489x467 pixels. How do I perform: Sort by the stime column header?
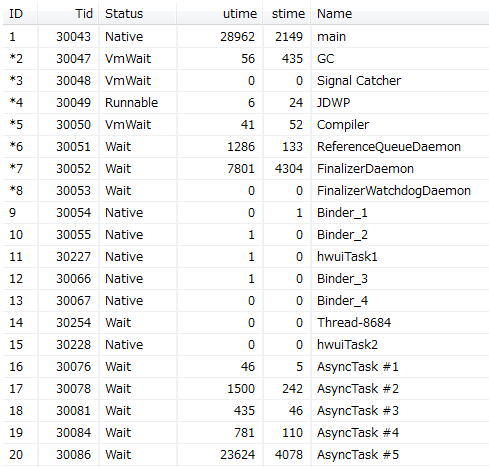pyautogui.click(x=287, y=13)
